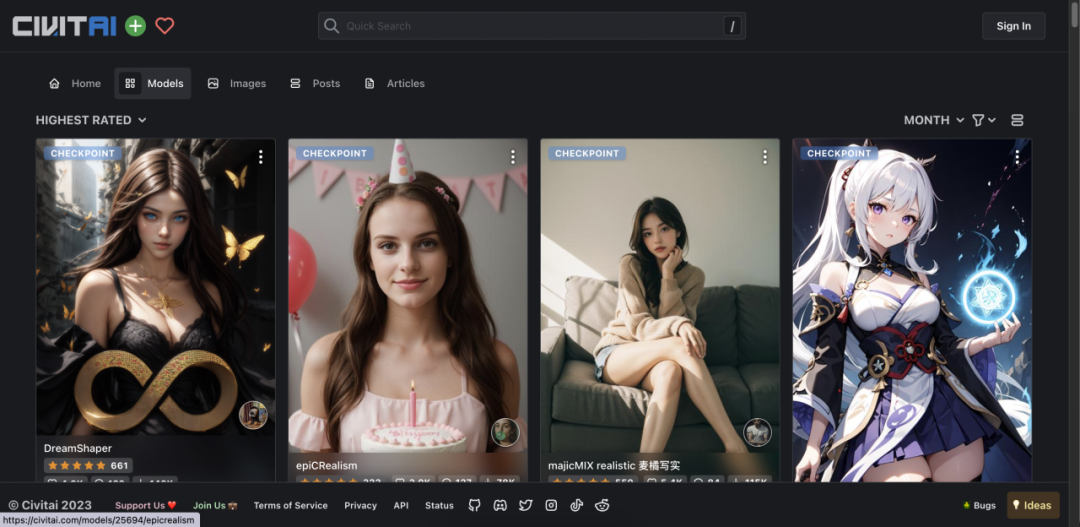Click the Instagram icon in footer
Image resolution: width=1080 pixels, height=527 pixels.
tap(551, 505)
